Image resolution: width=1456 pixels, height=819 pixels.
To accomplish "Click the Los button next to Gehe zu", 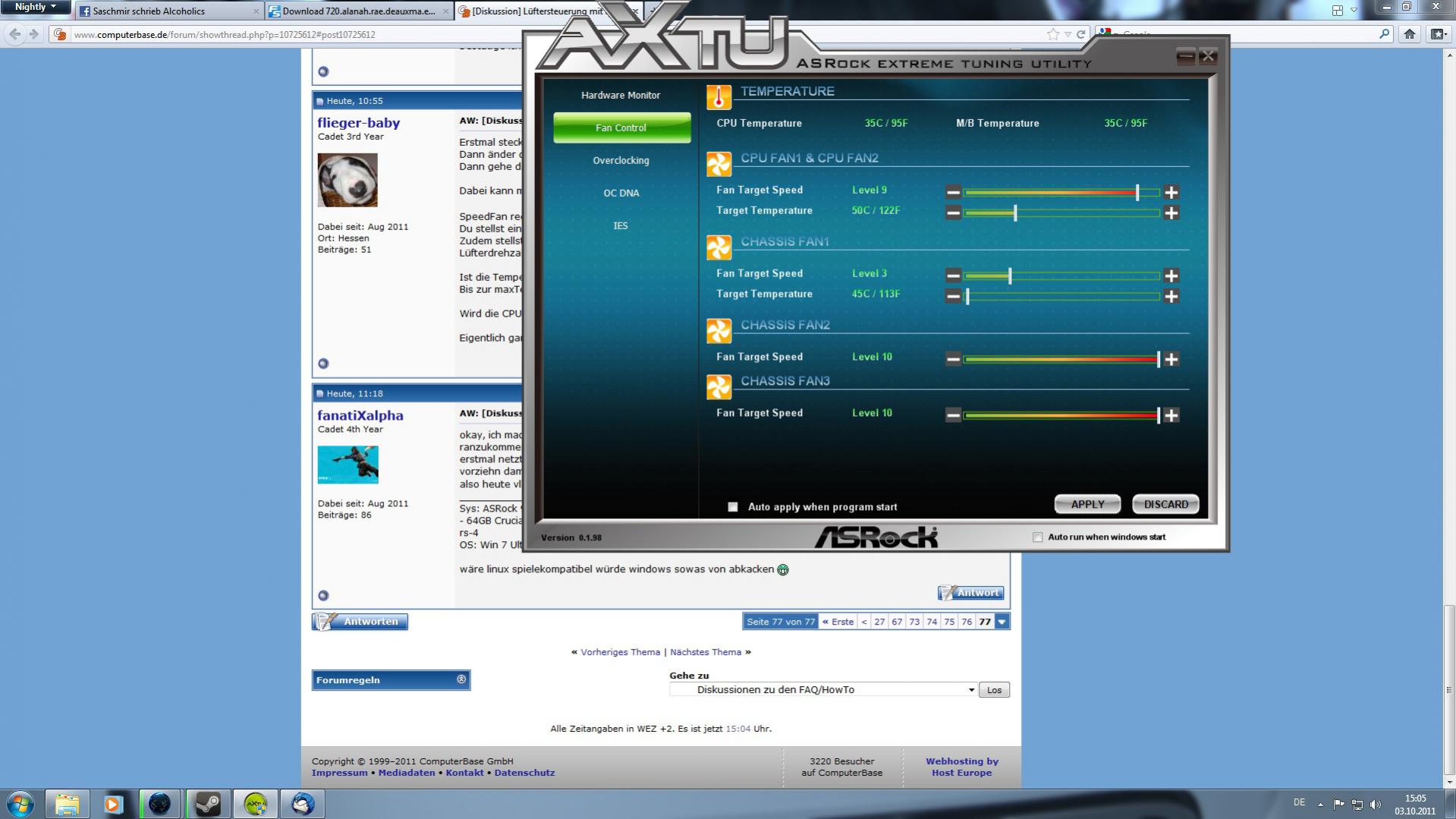I will (x=994, y=690).
